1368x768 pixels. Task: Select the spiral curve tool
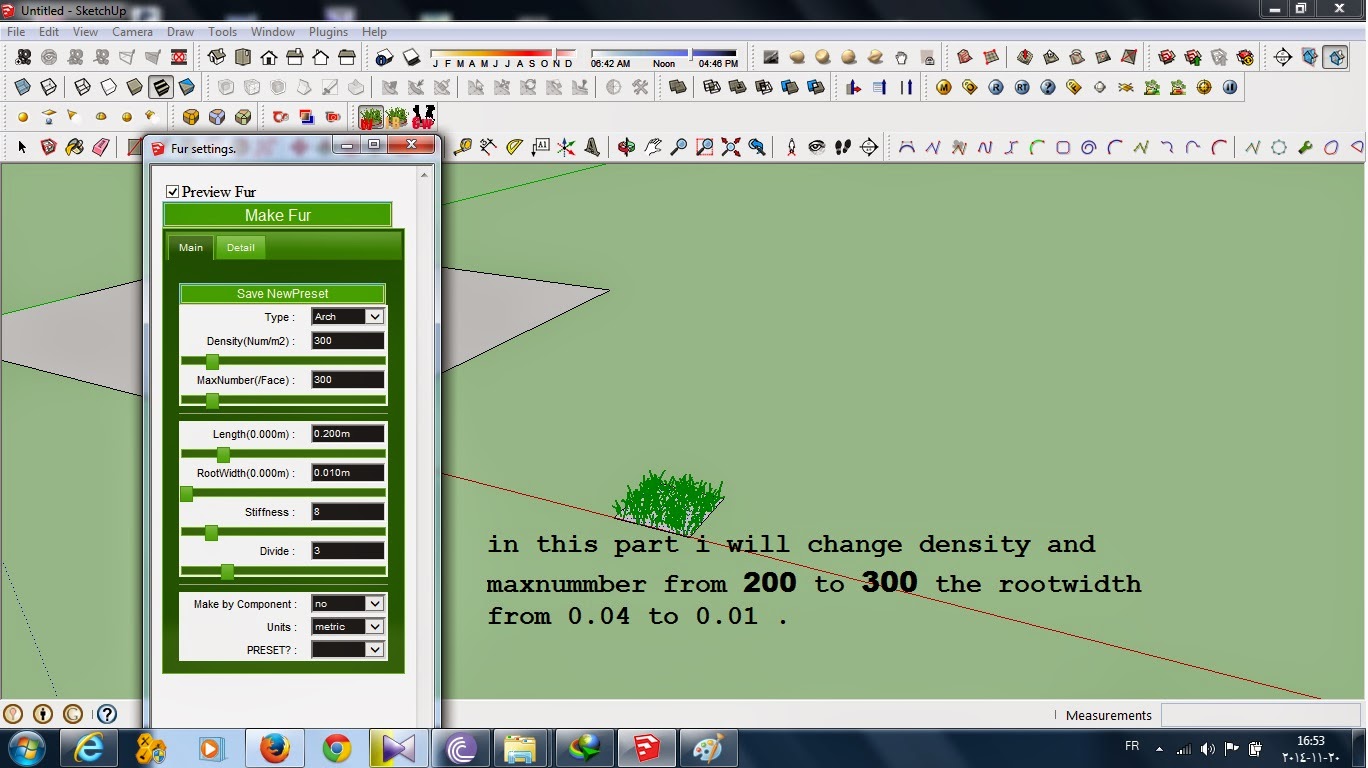coord(1089,148)
